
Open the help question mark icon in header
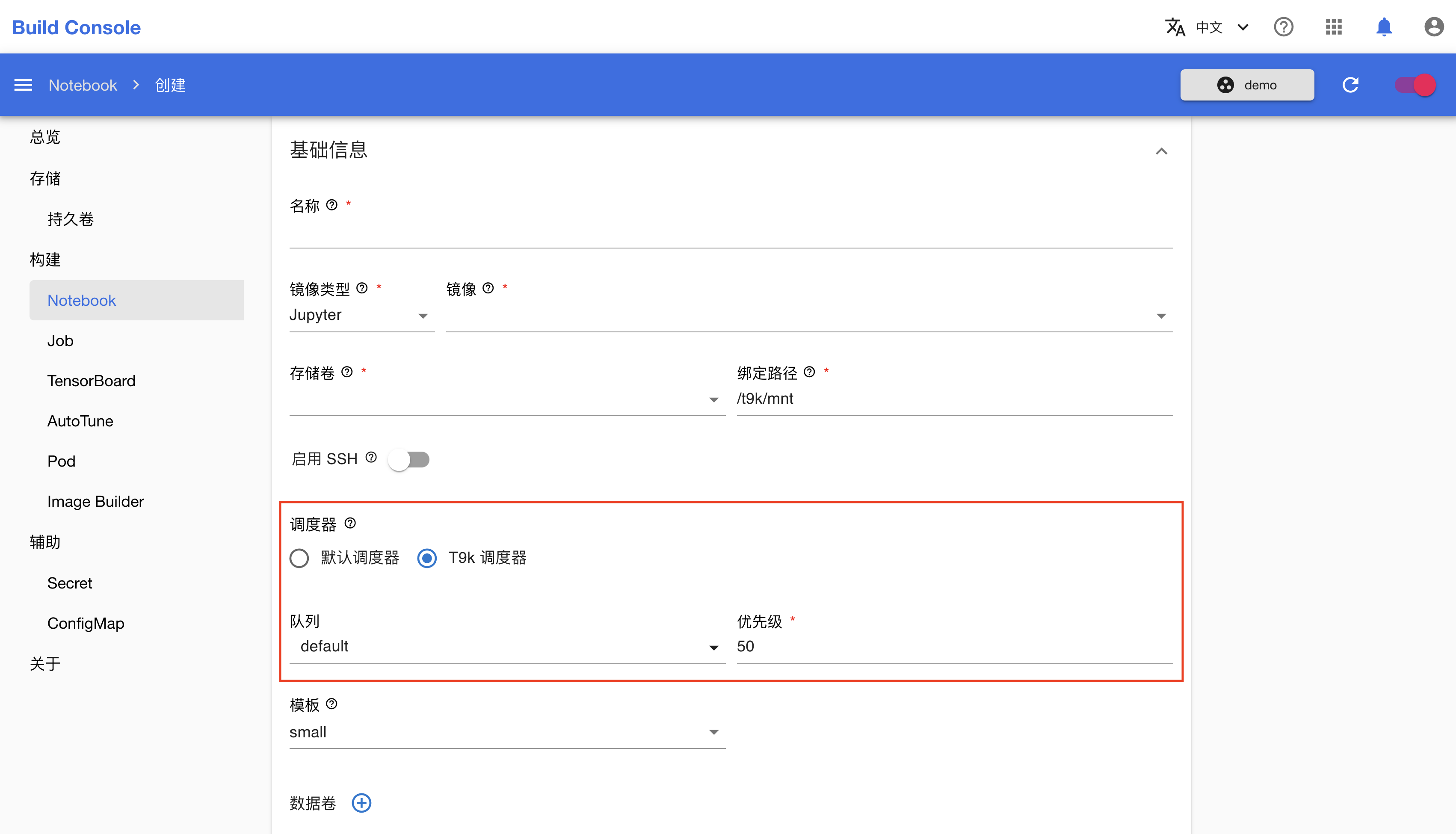point(1284,27)
